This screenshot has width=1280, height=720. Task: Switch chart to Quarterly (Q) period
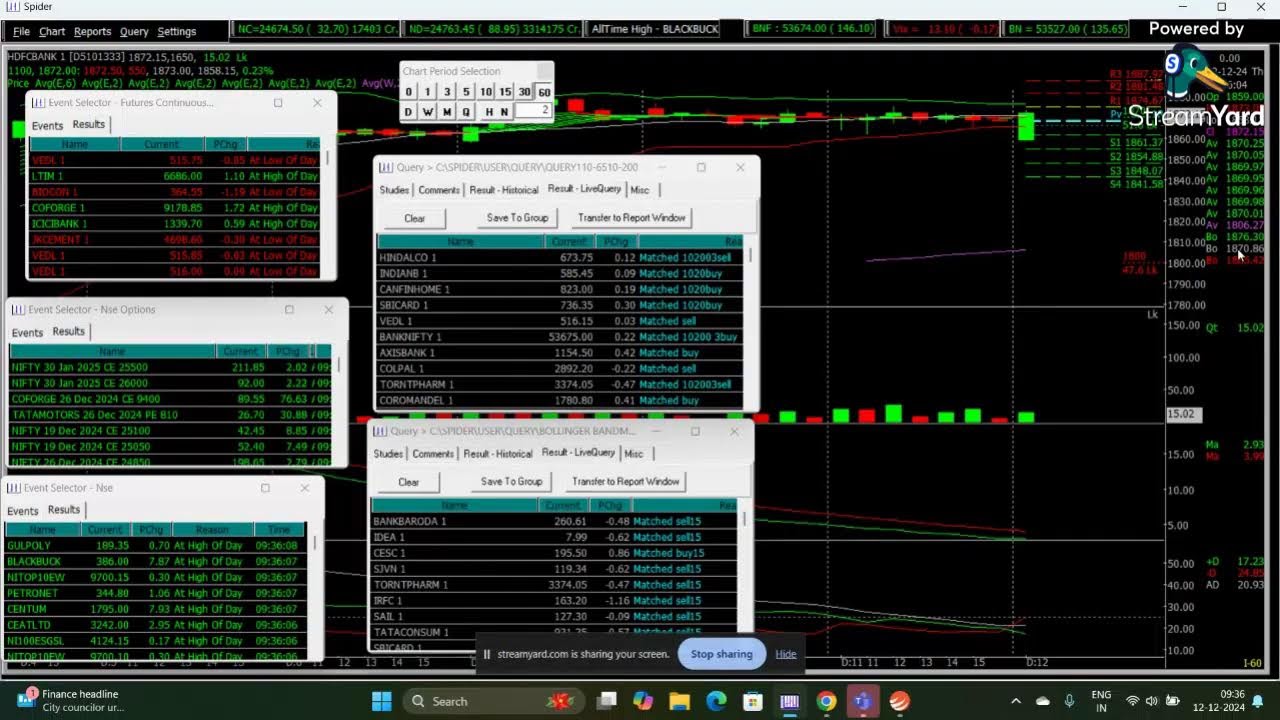coord(466,111)
